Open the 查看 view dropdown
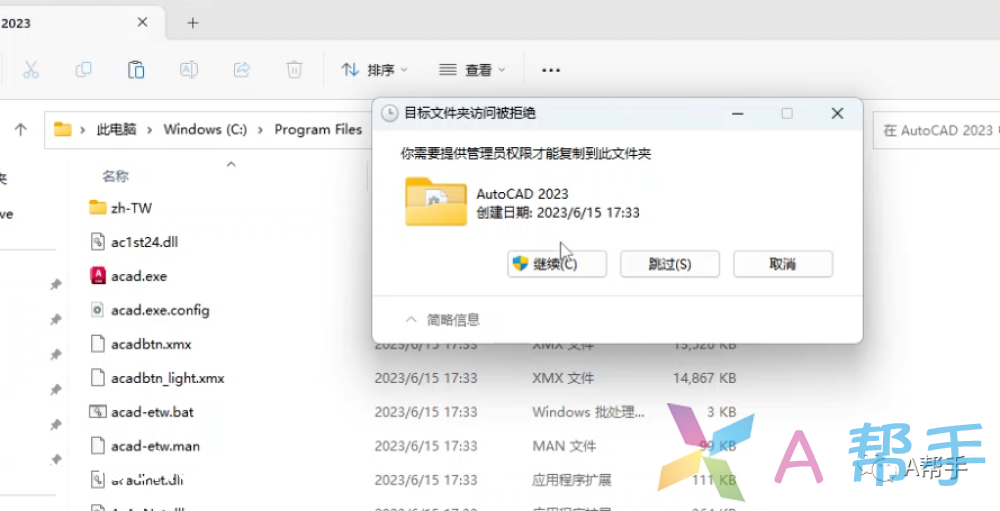This screenshot has height=511, width=1000. click(x=473, y=70)
